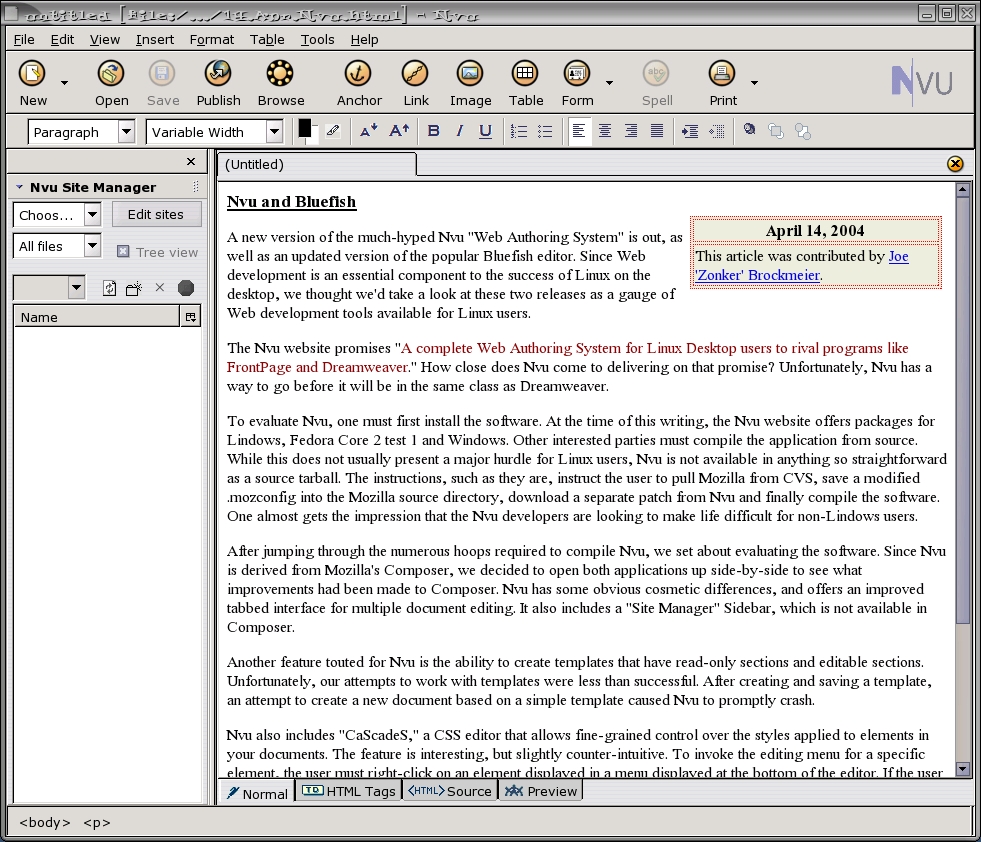This screenshot has width=981, height=842.
Task: Open the Variable Width font dropdown
Action: [x=274, y=132]
